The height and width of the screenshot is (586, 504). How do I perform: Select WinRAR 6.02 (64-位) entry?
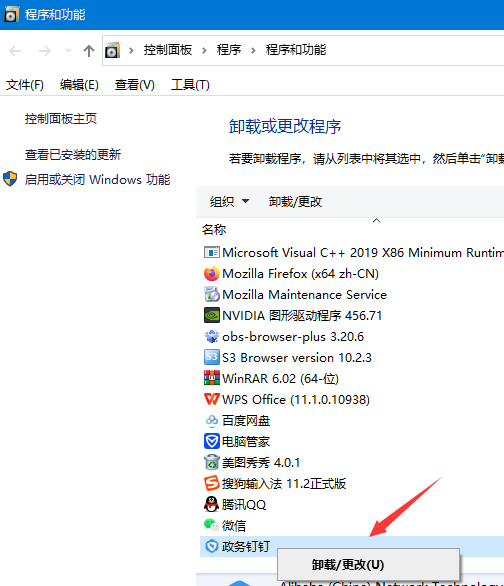point(281,378)
